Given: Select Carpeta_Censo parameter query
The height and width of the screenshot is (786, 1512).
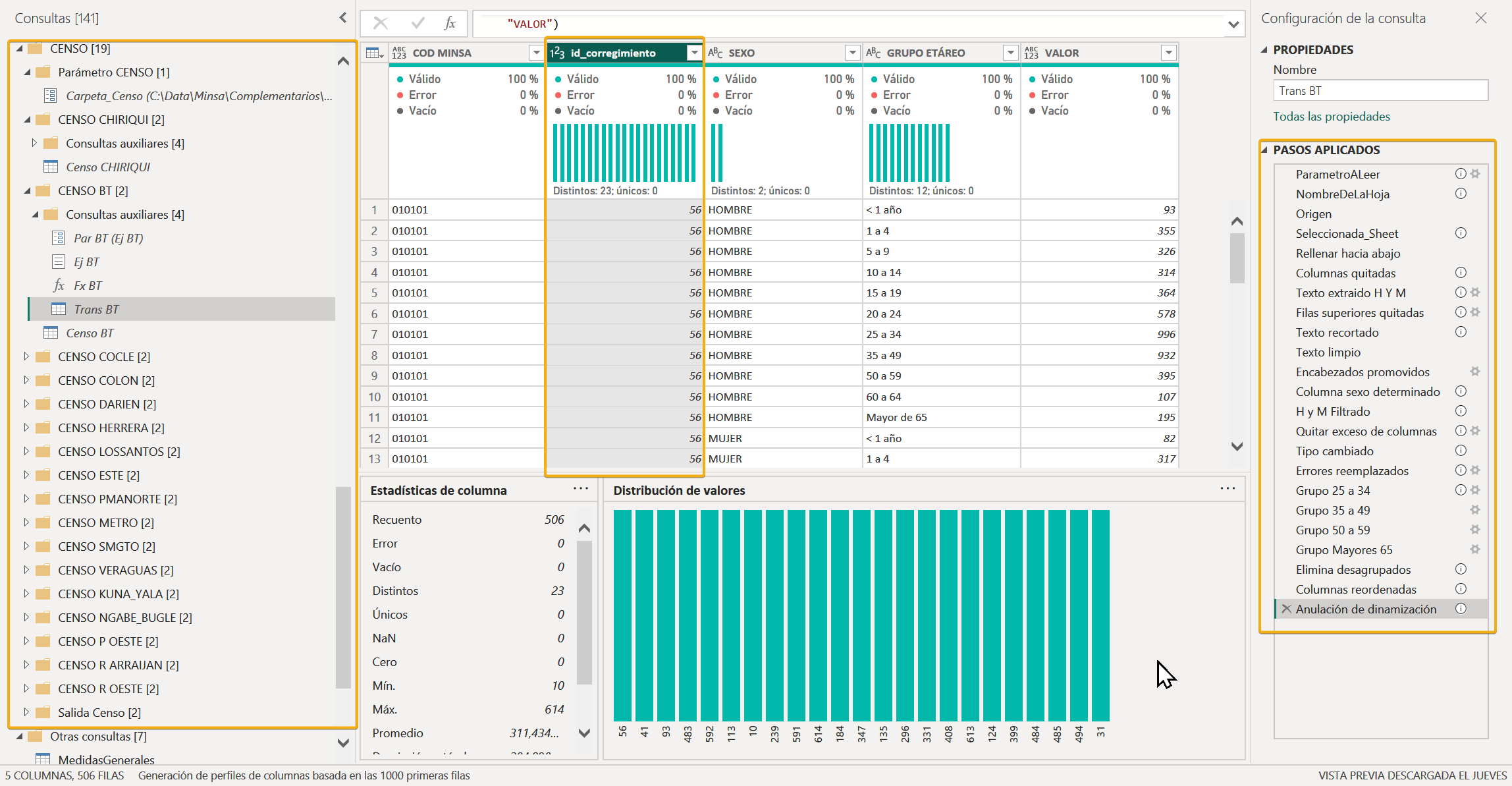Looking at the screenshot, I should point(199,96).
